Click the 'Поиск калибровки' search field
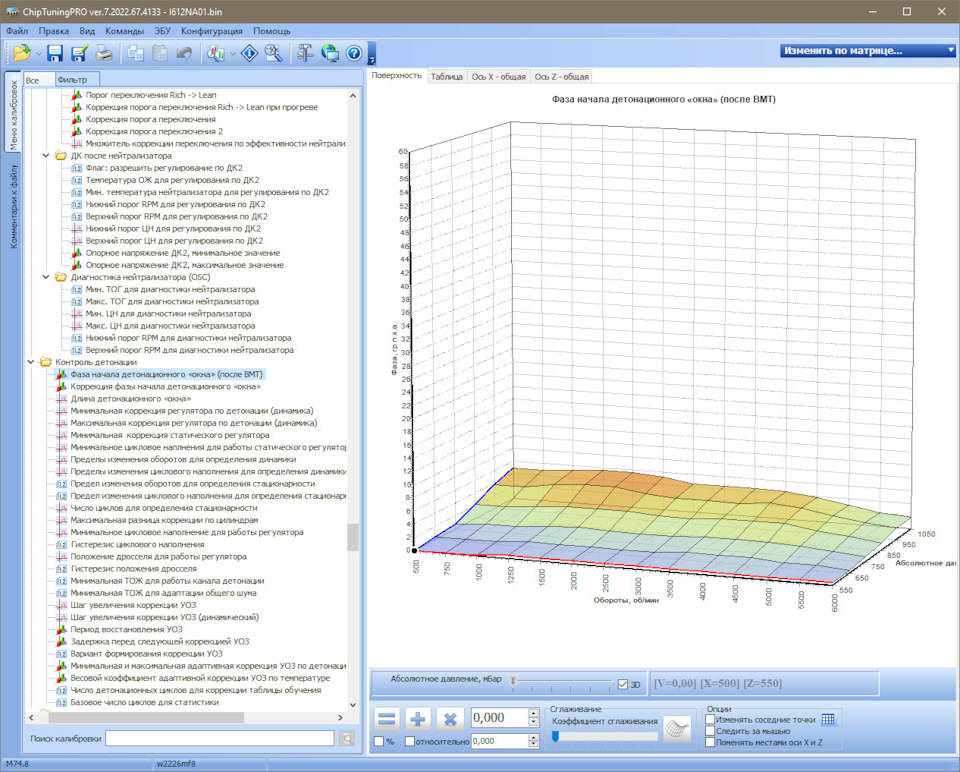The width and height of the screenshot is (960, 772). click(219, 738)
